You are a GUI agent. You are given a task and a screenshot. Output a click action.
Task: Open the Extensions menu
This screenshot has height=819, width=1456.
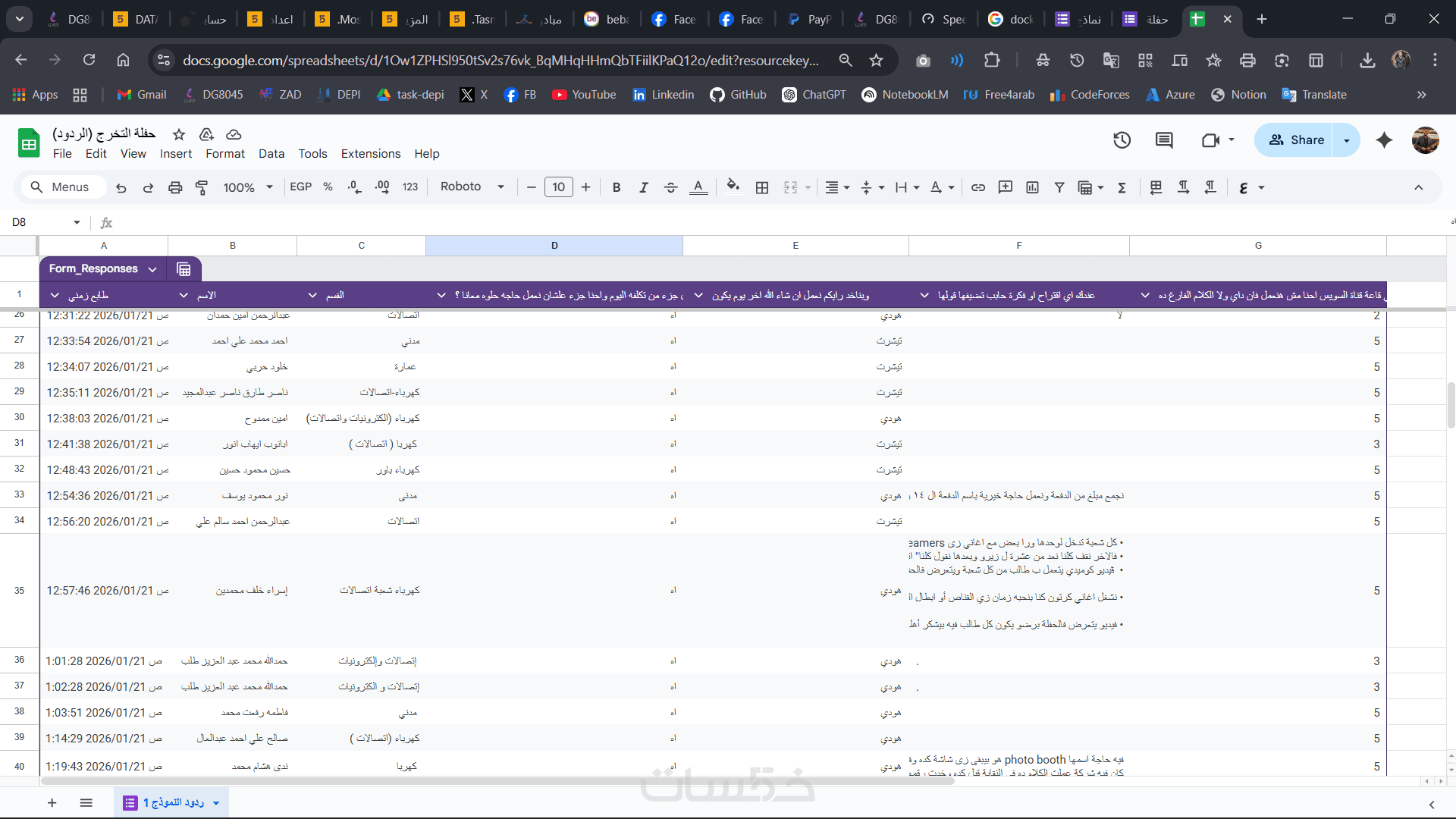point(370,154)
